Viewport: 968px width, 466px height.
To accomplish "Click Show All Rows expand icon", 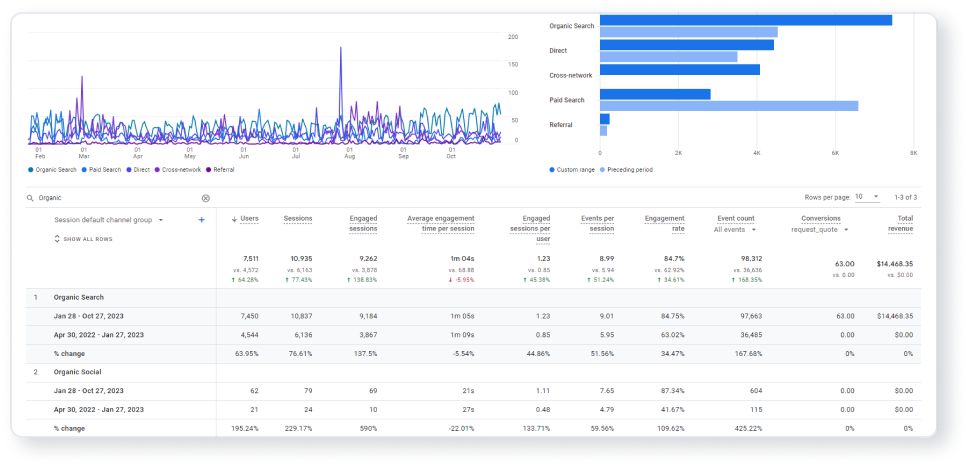I will click(x=57, y=239).
